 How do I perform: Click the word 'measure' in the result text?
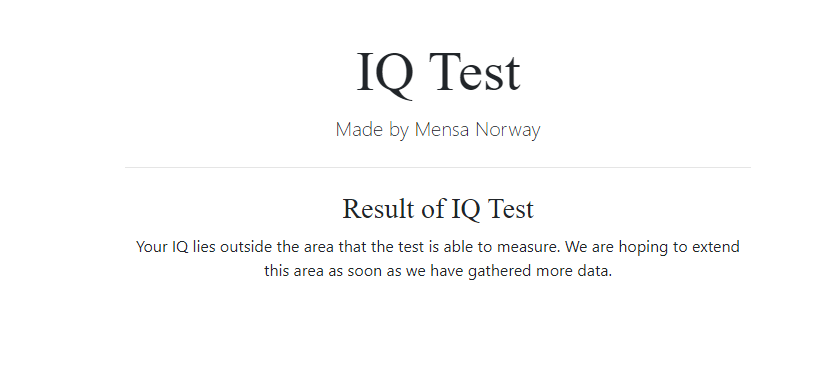click(x=527, y=247)
